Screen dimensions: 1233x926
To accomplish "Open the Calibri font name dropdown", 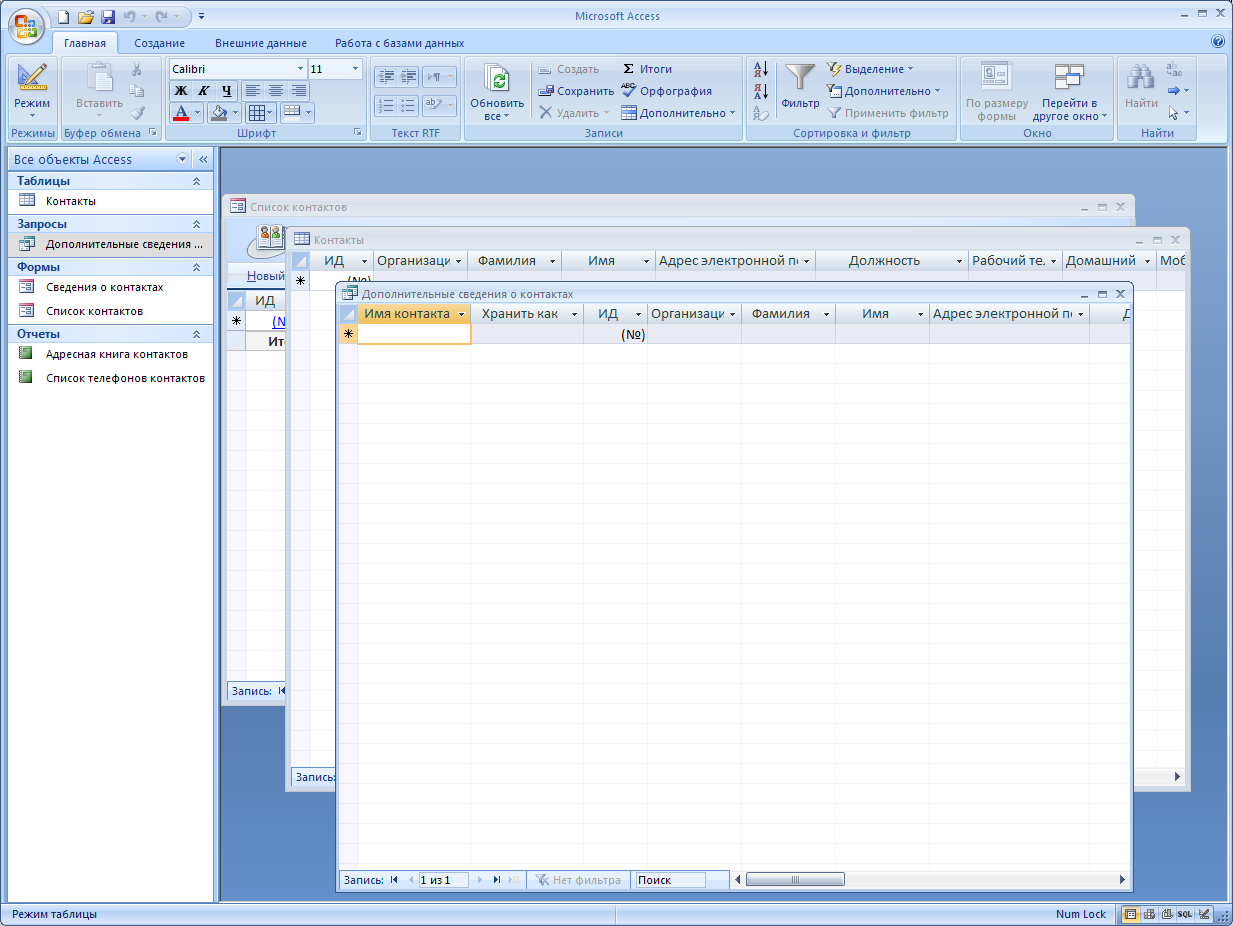I will click(300, 69).
